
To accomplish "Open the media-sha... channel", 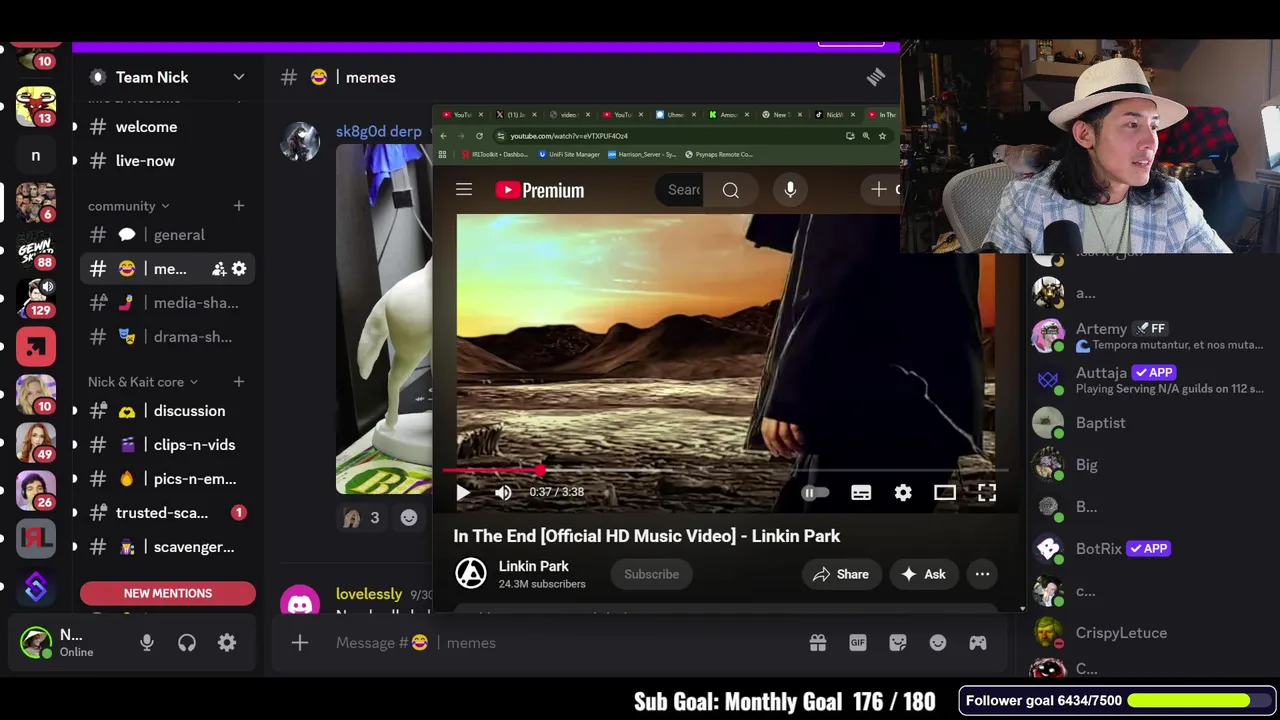I will click(167, 303).
